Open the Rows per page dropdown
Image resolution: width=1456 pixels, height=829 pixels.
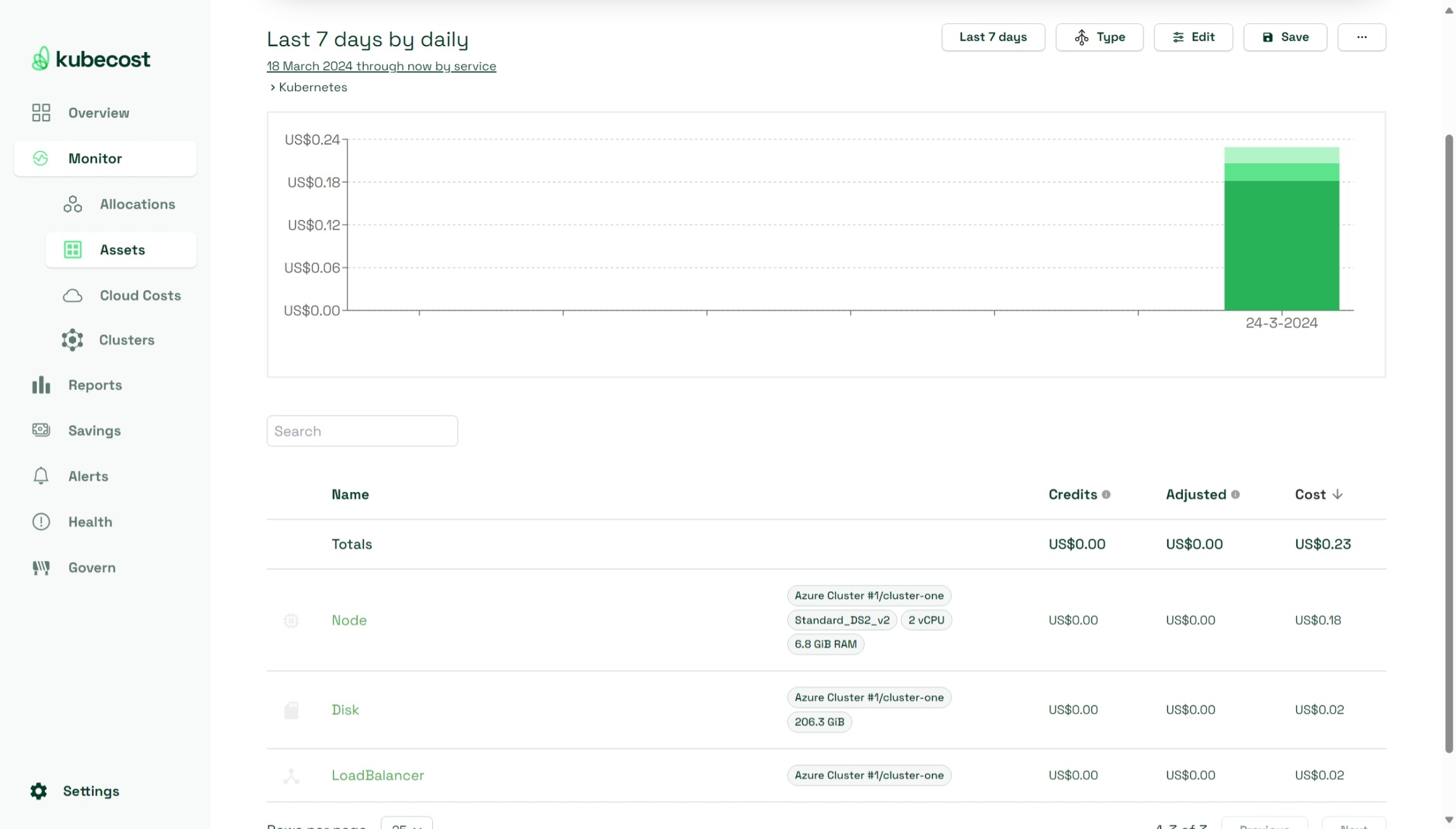406,825
